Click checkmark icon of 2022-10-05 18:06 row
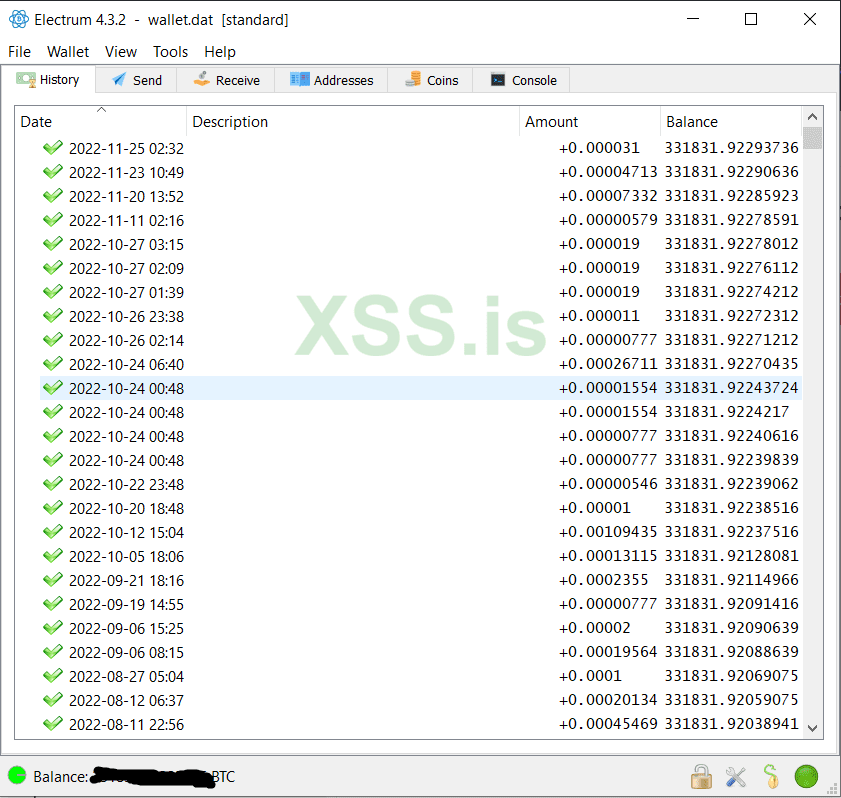The height and width of the screenshot is (798, 841). (x=53, y=556)
